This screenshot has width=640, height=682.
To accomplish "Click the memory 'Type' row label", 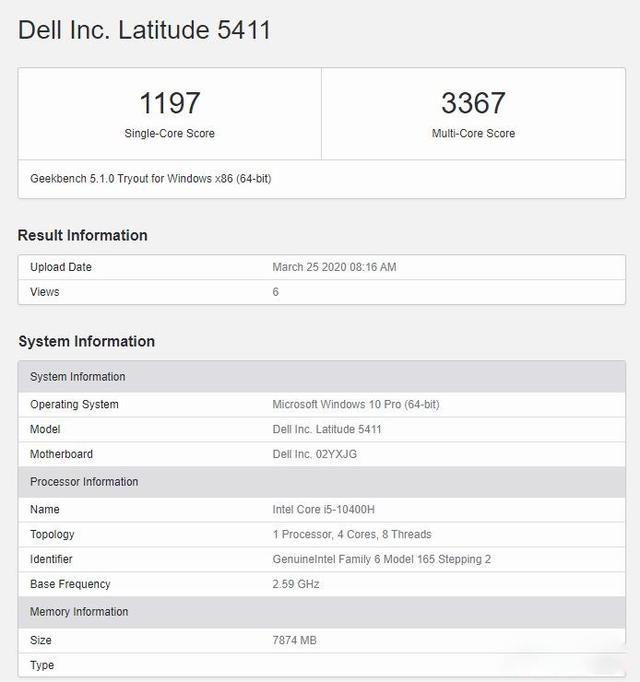I will point(42,665).
